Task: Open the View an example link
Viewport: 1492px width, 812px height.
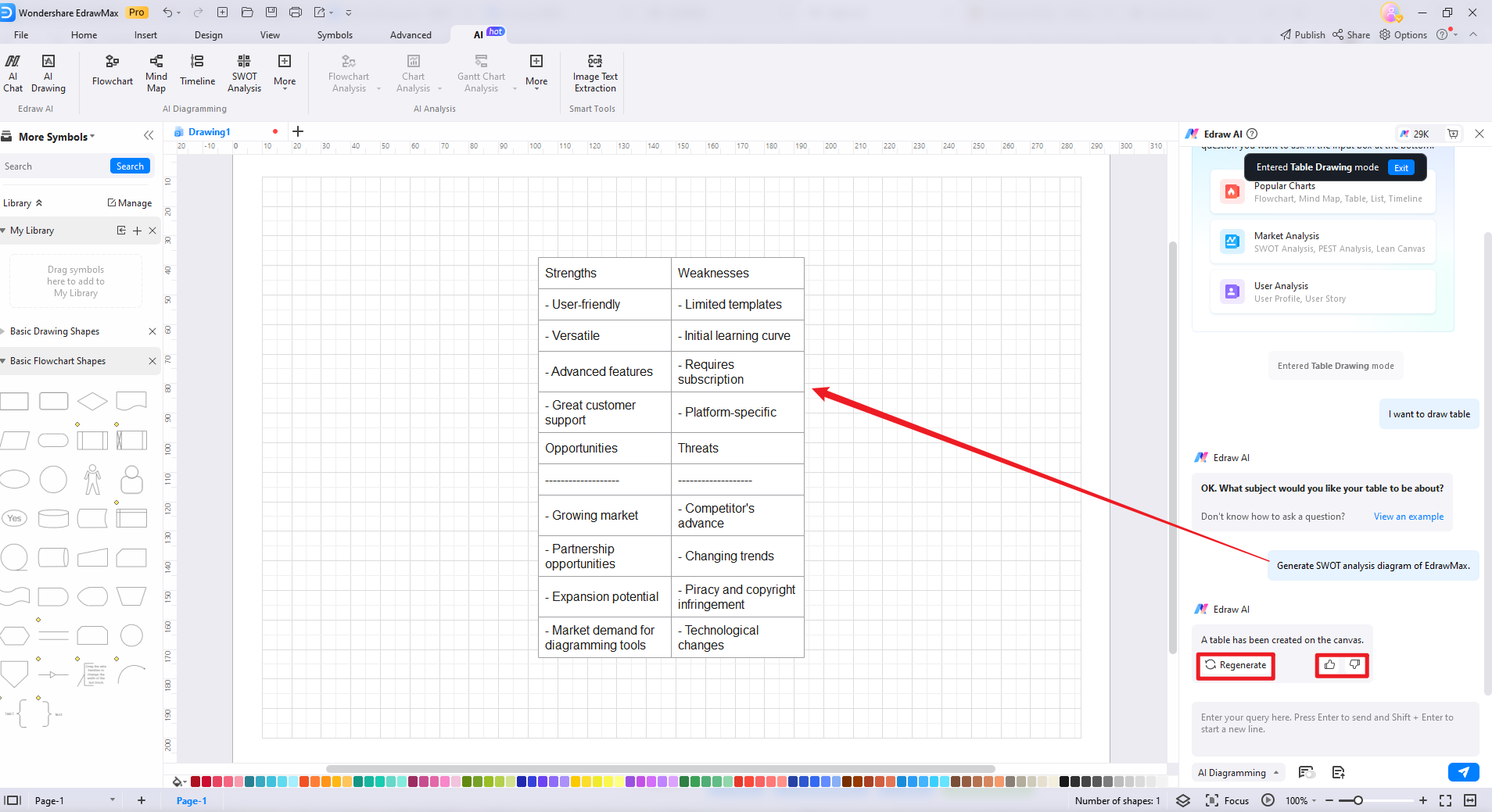Action: [x=1408, y=517]
